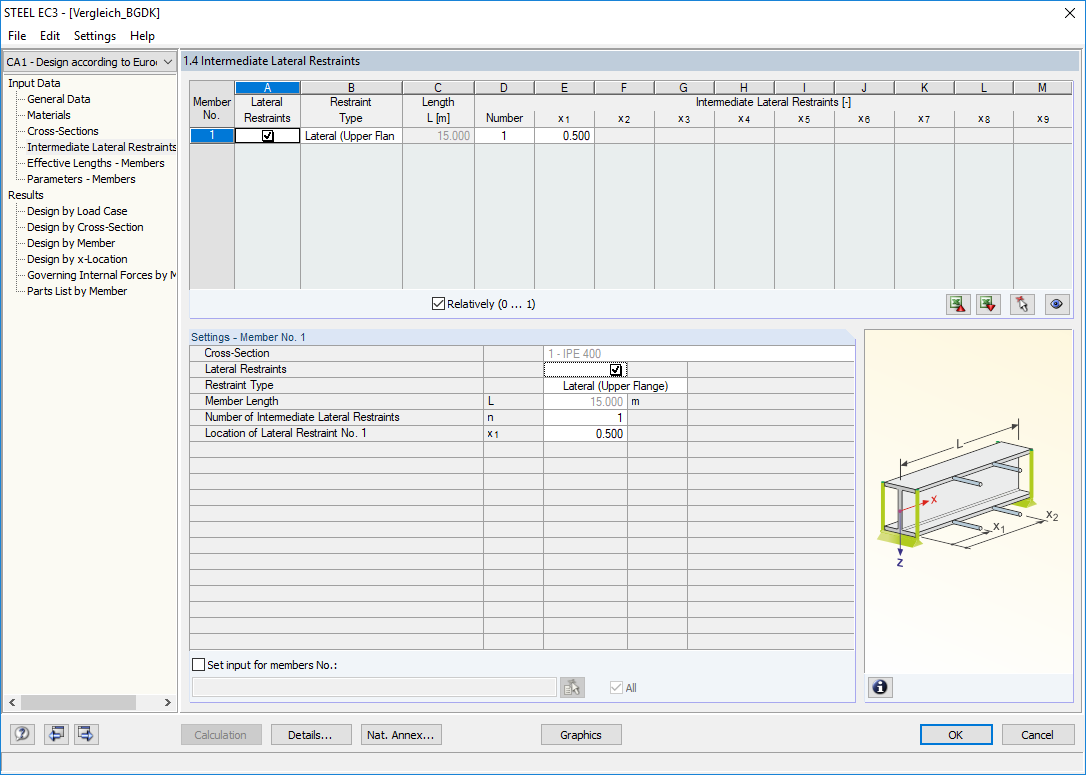Image resolution: width=1086 pixels, height=775 pixels.
Task: Close the STEEL EC3 window
Action: [x=1069, y=13]
